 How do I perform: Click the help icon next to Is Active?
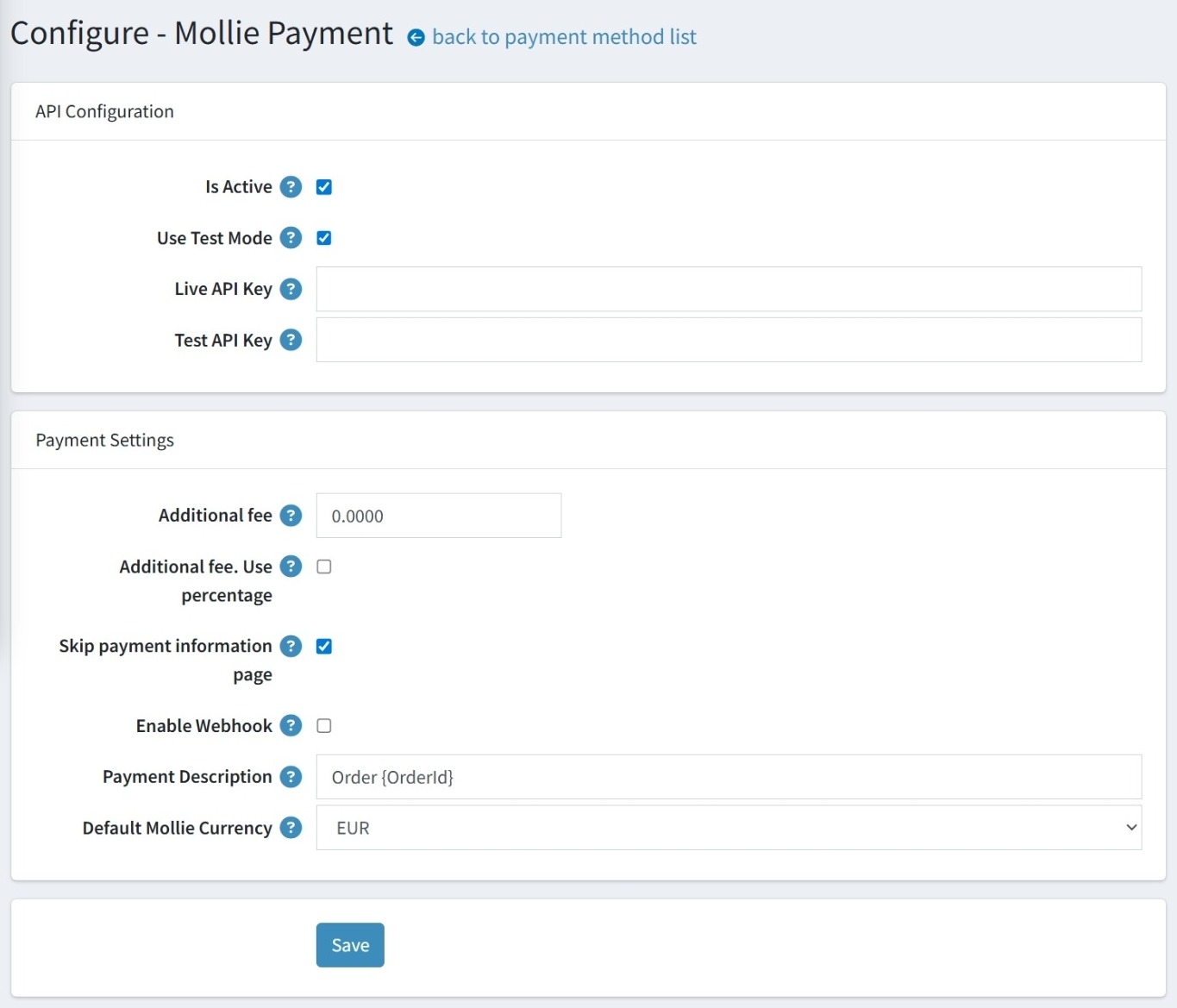pos(291,187)
